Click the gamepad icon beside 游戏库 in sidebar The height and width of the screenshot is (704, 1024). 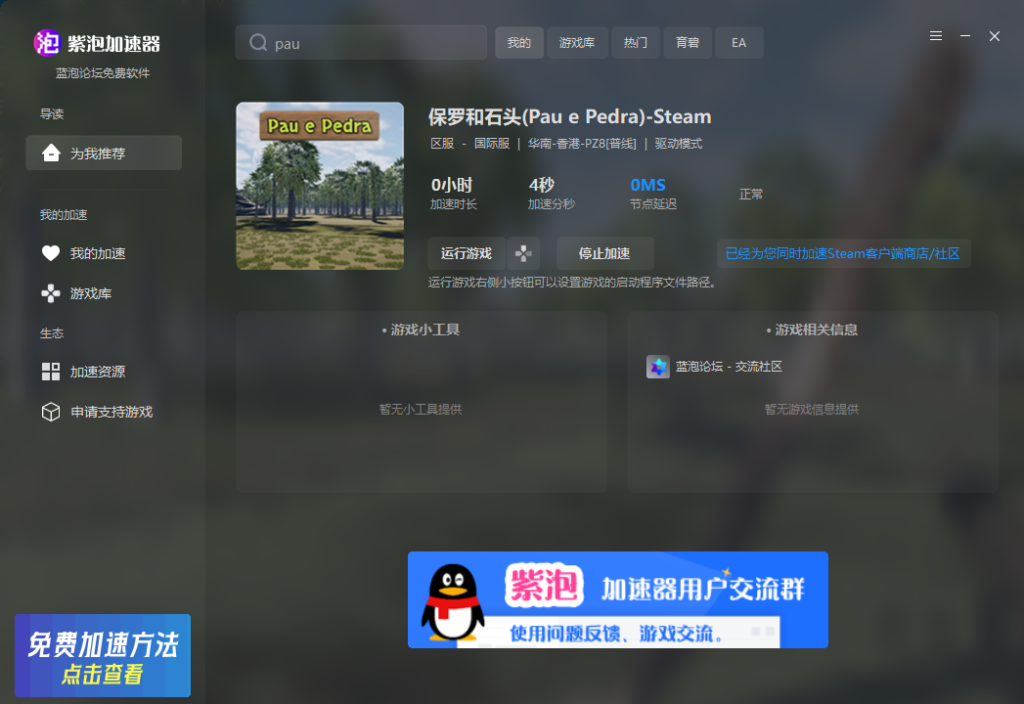pyautogui.click(x=51, y=293)
